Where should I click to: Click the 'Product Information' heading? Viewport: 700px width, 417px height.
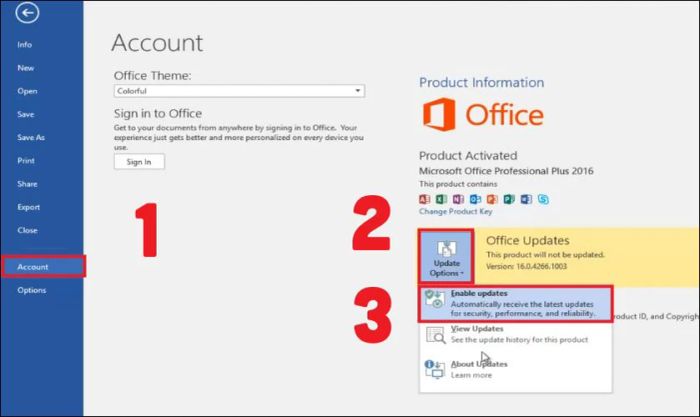click(481, 83)
